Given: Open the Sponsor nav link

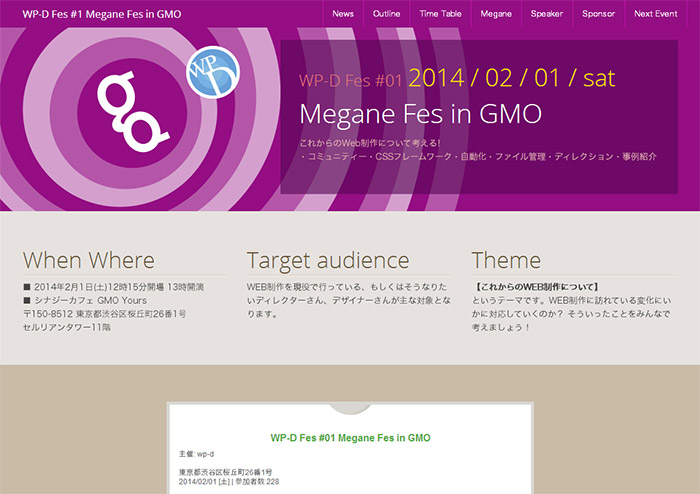Looking at the screenshot, I should tap(598, 14).
